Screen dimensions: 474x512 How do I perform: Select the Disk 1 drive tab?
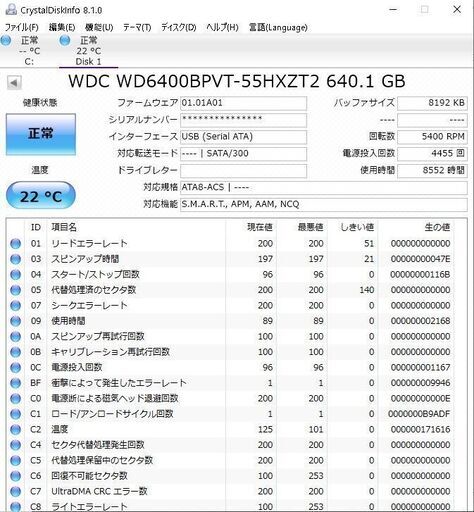pyautogui.click(x=88, y=51)
